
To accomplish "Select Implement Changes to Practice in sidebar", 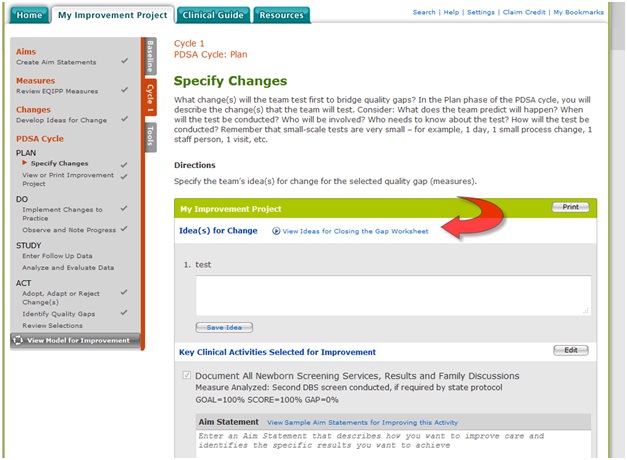I will pyautogui.click(x=62, y=214).
